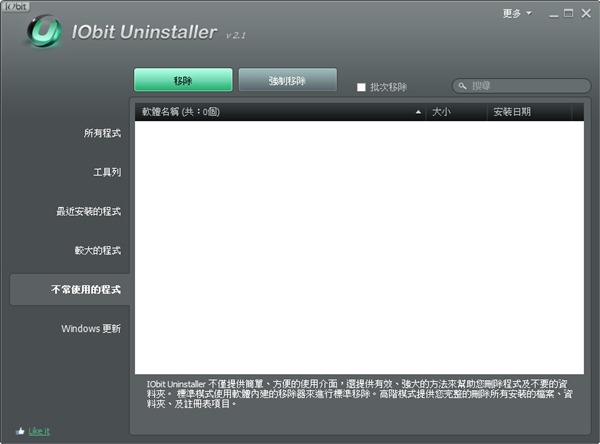This screenshot has width=600, height=444.
Task: Toggle the sort arrow in name column
Action: click(418, 112)
